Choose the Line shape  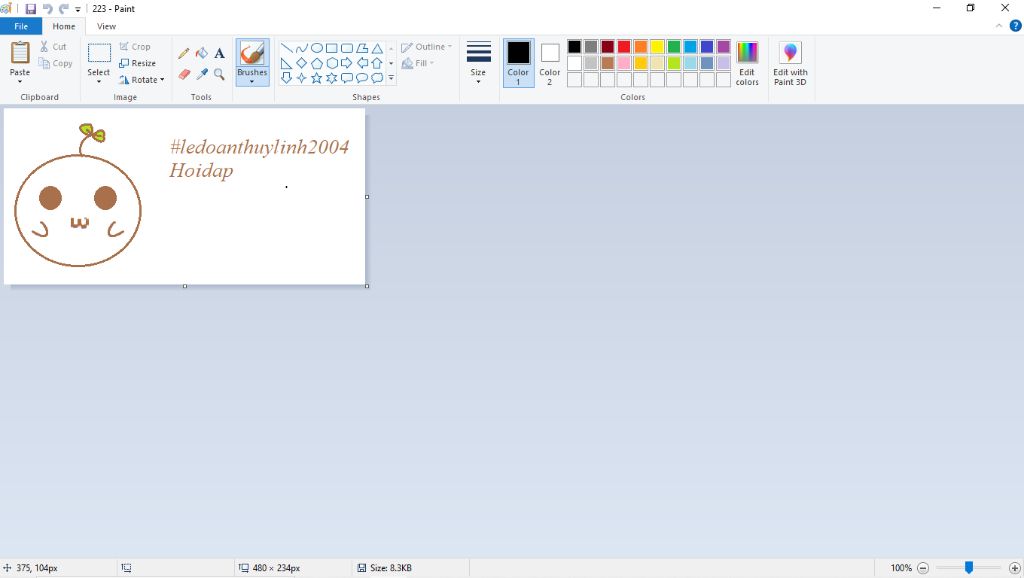coord(287,48)
